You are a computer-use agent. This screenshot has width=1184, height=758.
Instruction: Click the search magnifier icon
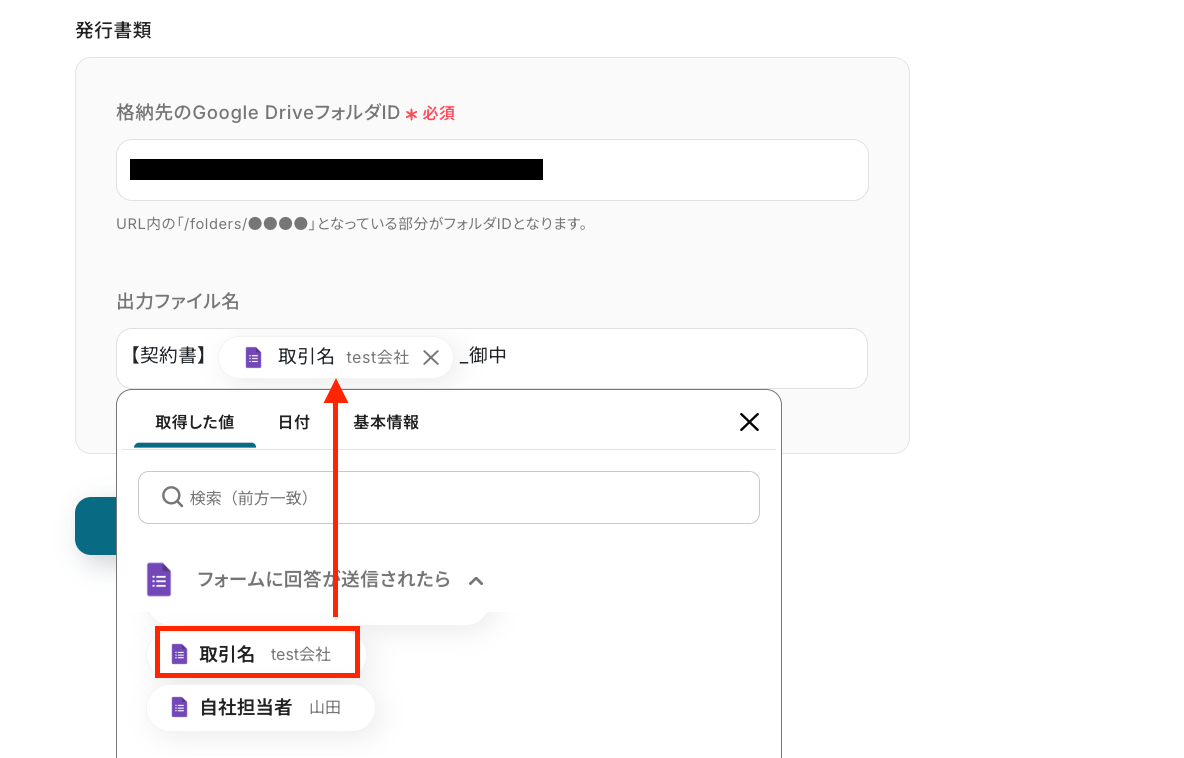click(x=172, y=497)
